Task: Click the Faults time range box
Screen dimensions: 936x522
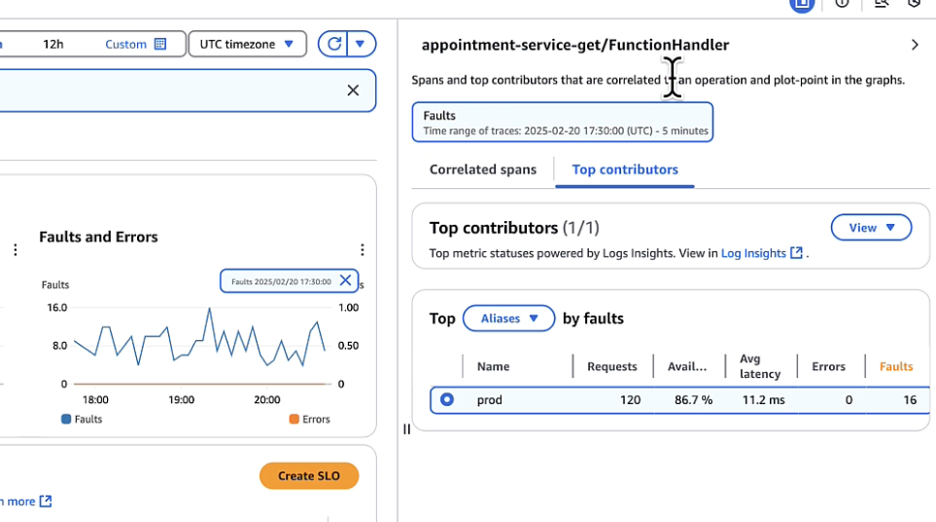Action: coord(562,122)
